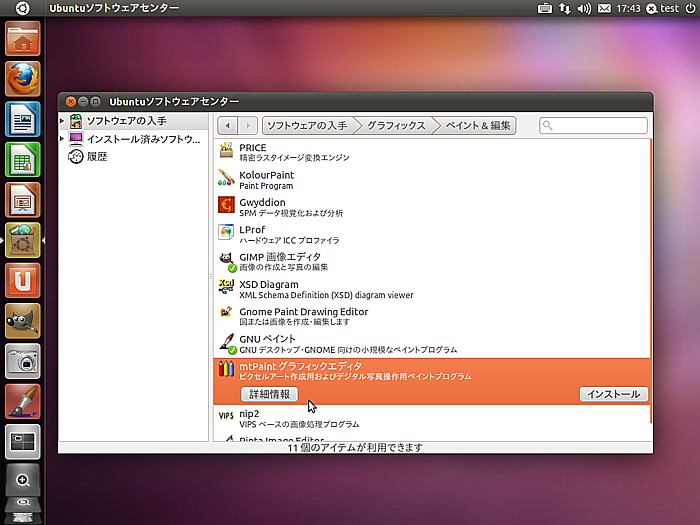700x525 pixels.
Task: Click the ペイント & 編集 breadcrumb
Action: [478, 125]
